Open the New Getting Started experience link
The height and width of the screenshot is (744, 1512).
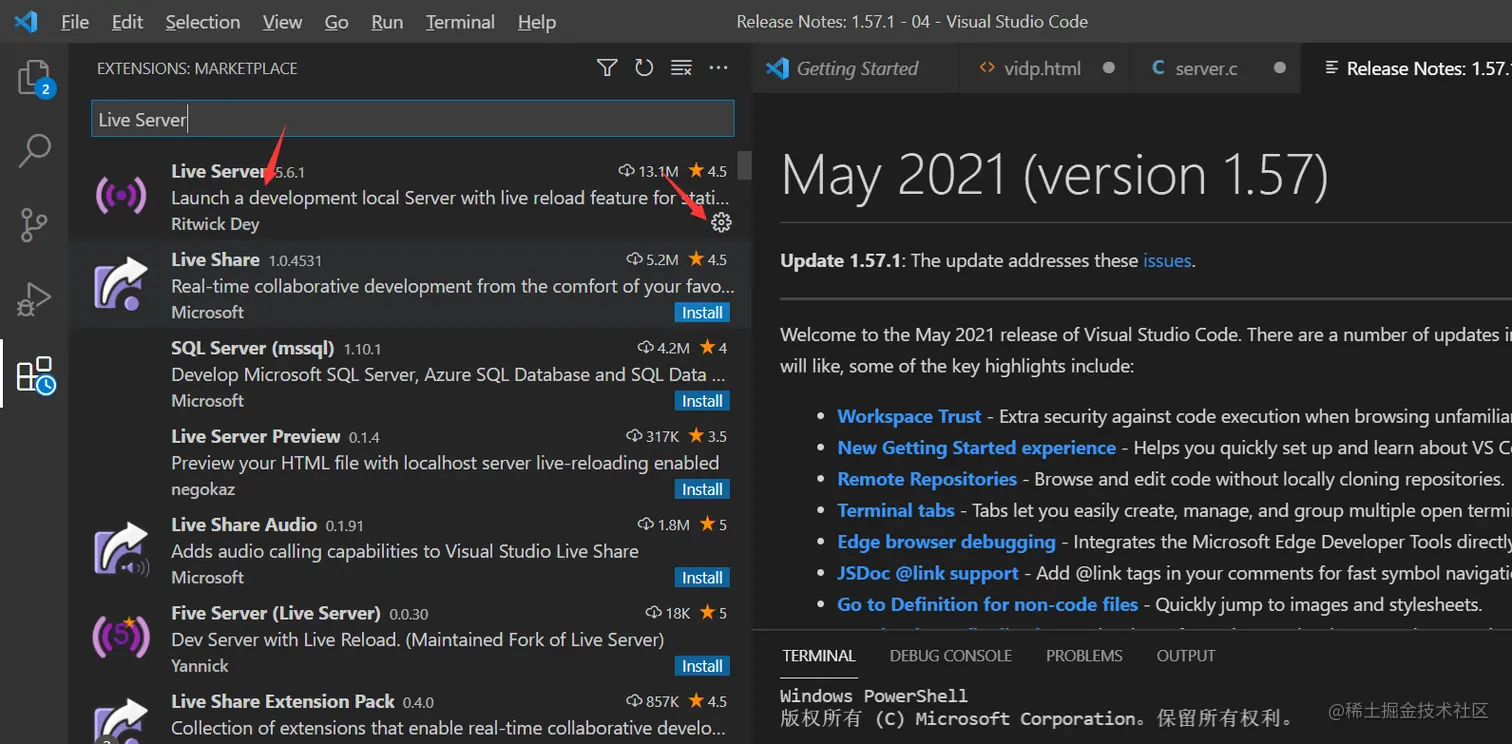(x=976, y=448)
